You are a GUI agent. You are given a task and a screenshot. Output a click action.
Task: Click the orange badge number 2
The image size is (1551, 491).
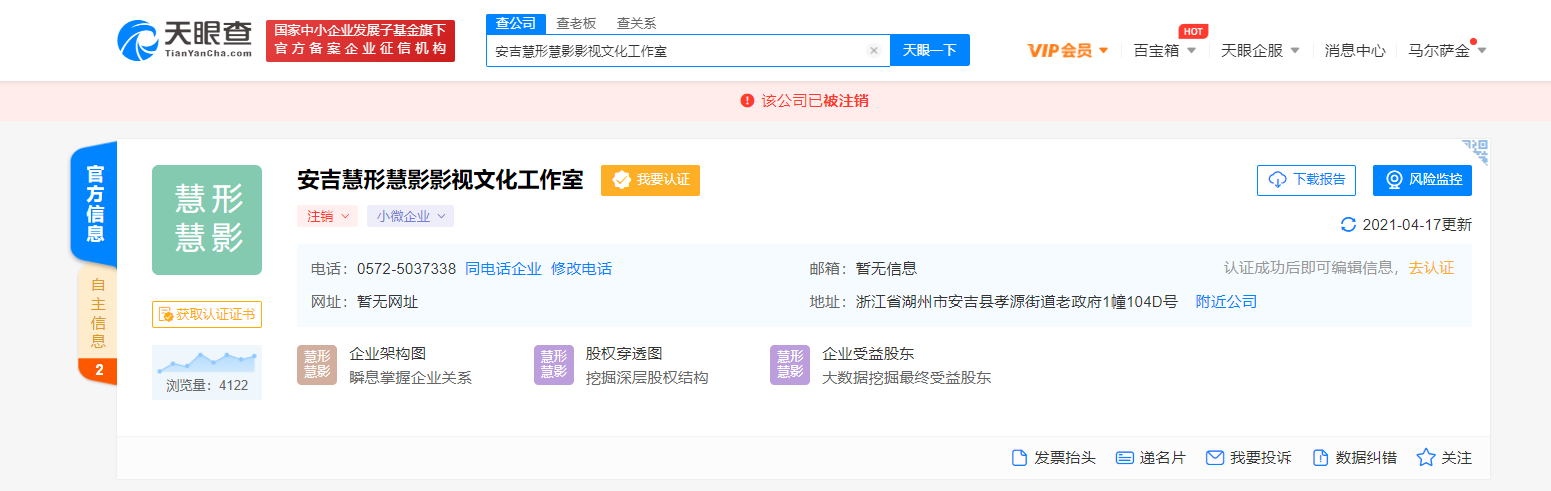(99, 370)
